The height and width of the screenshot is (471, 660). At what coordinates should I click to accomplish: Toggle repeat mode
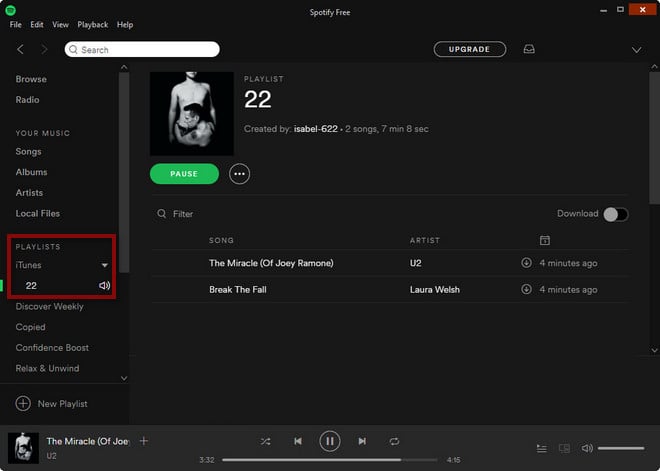pos(394,441)
